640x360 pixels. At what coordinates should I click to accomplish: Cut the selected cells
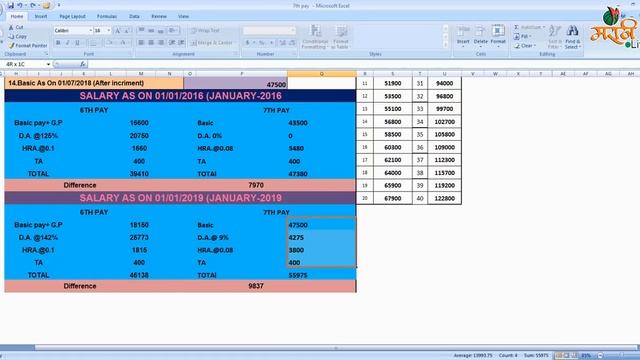click(x=16, y=27)
